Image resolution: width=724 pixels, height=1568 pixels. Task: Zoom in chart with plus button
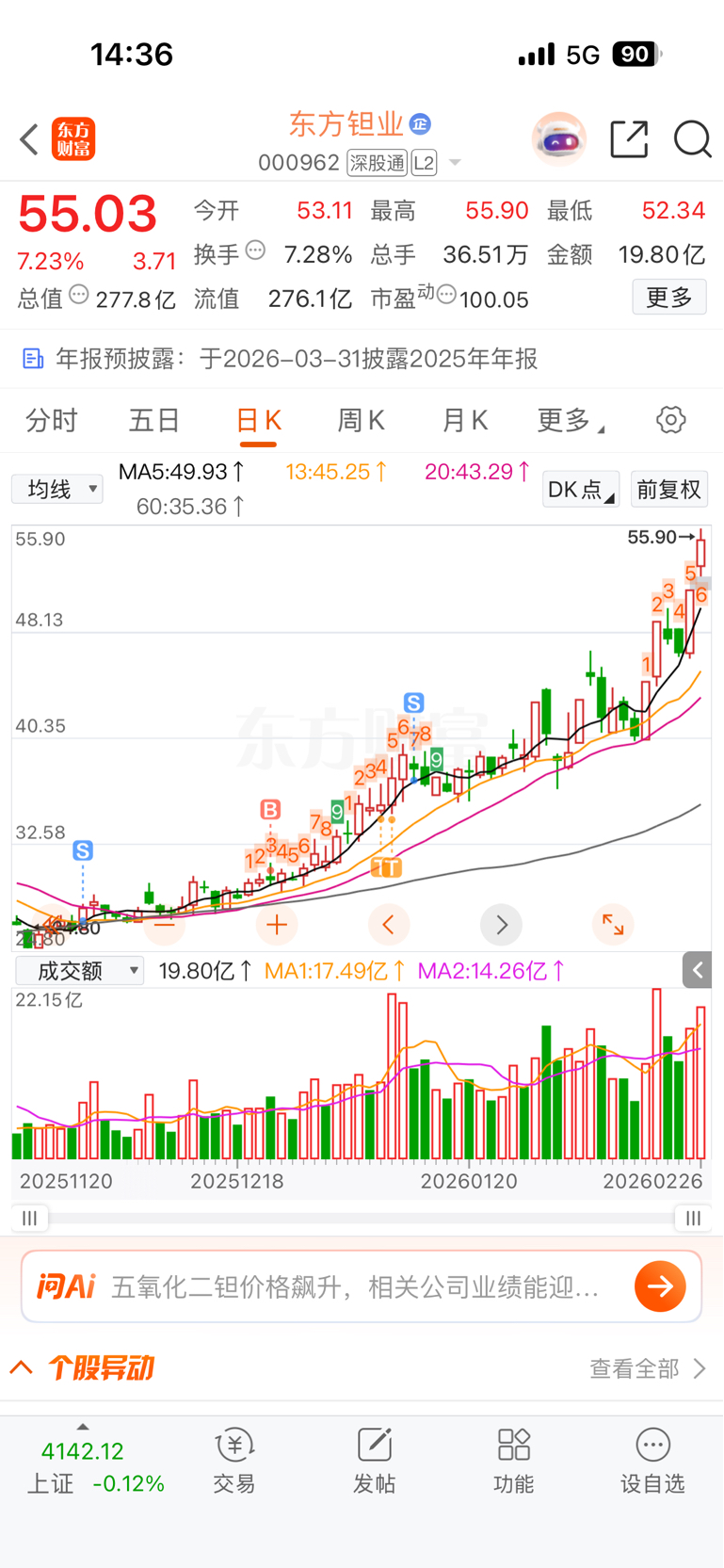[x=277, y=925]
